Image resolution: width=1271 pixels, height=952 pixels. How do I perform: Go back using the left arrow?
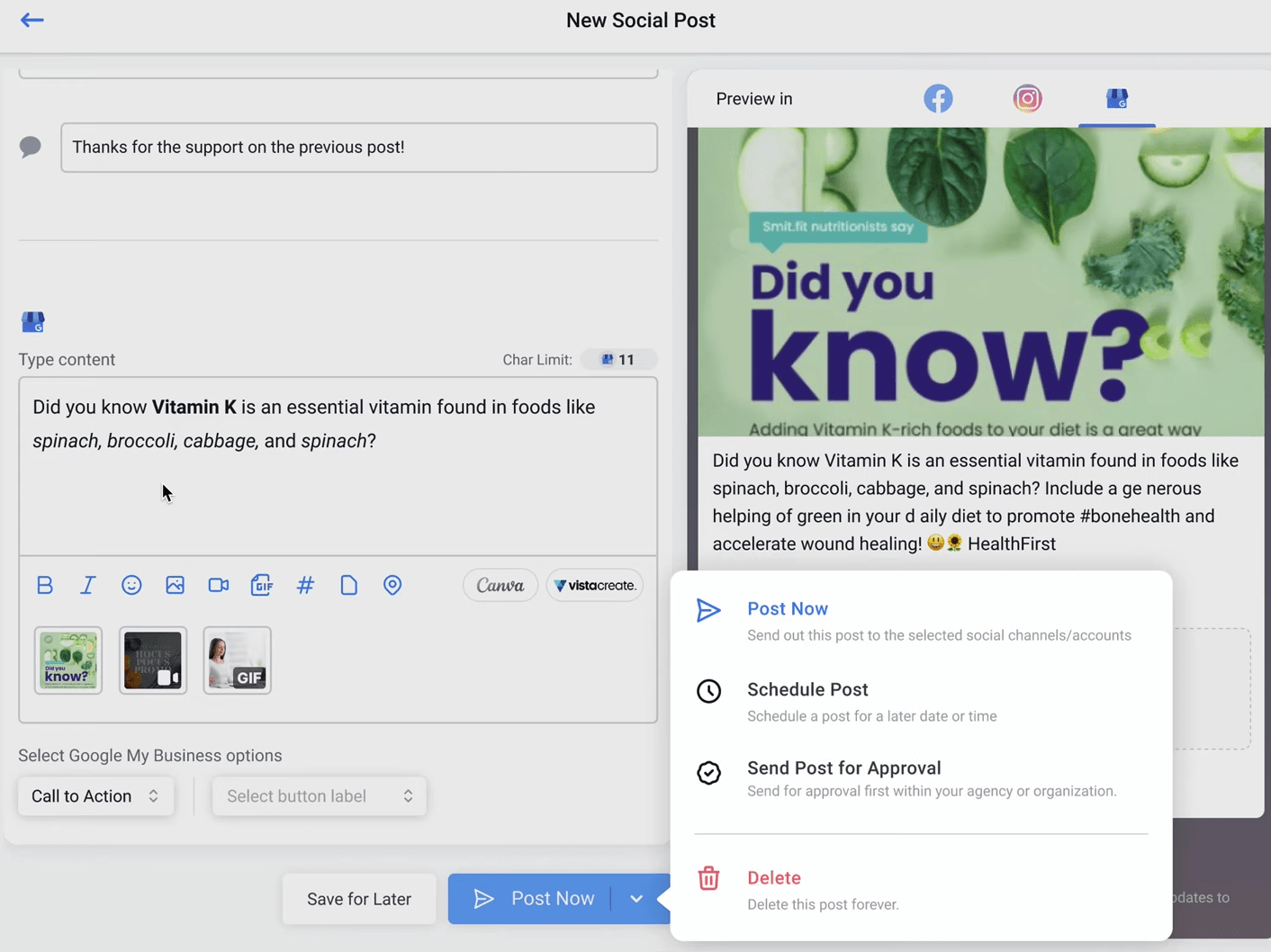pos(32,20)
